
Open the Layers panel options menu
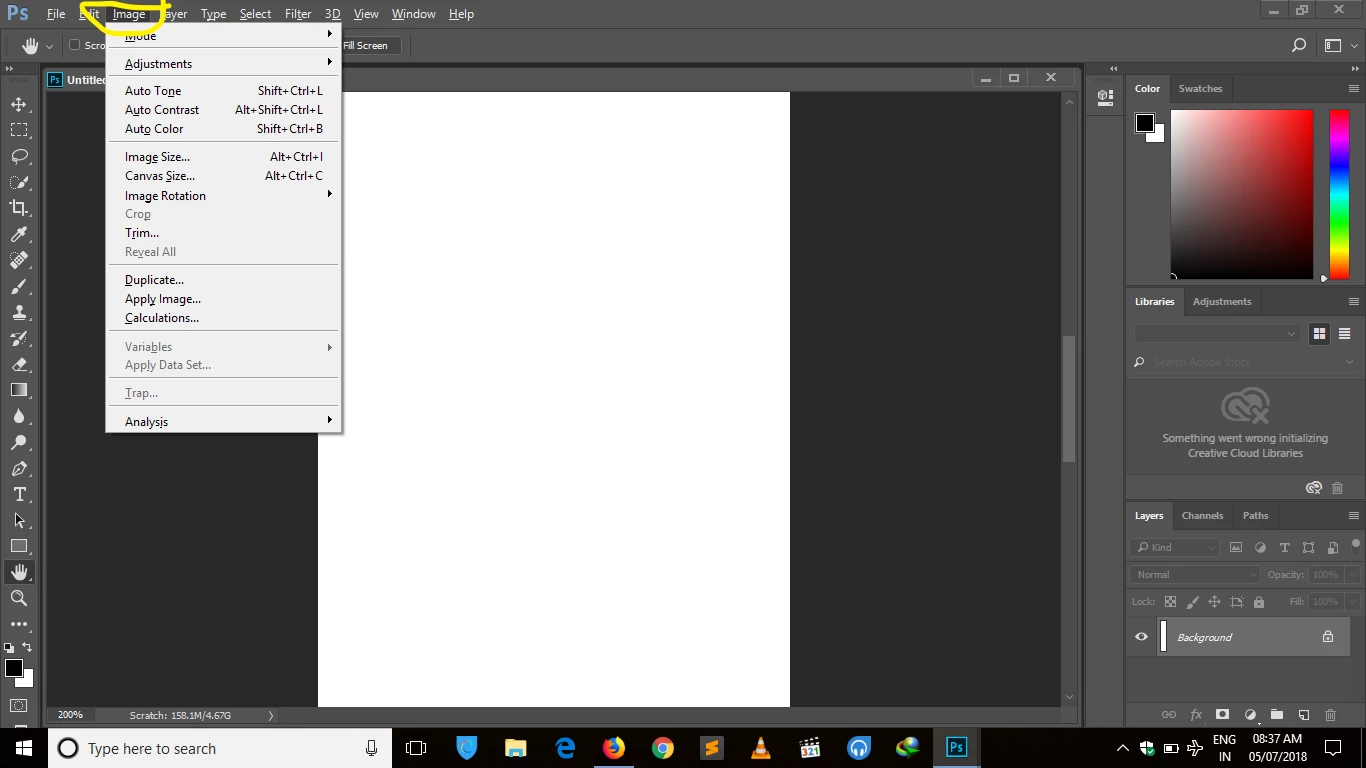[1354, 516]
